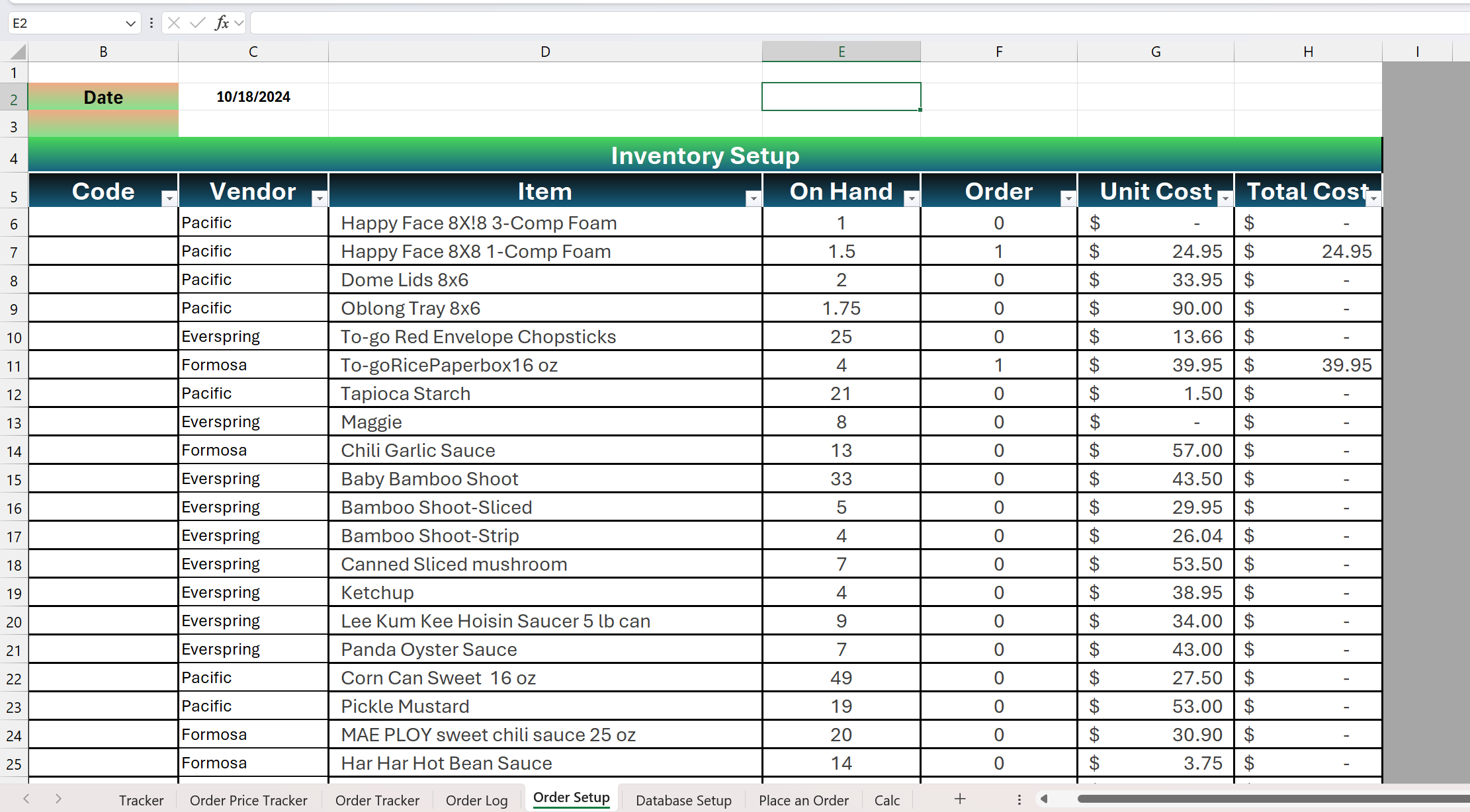Click the previous sheet navigation arrow
Image resolution: width=1470 pixels, height=812 pixels.
26,799
